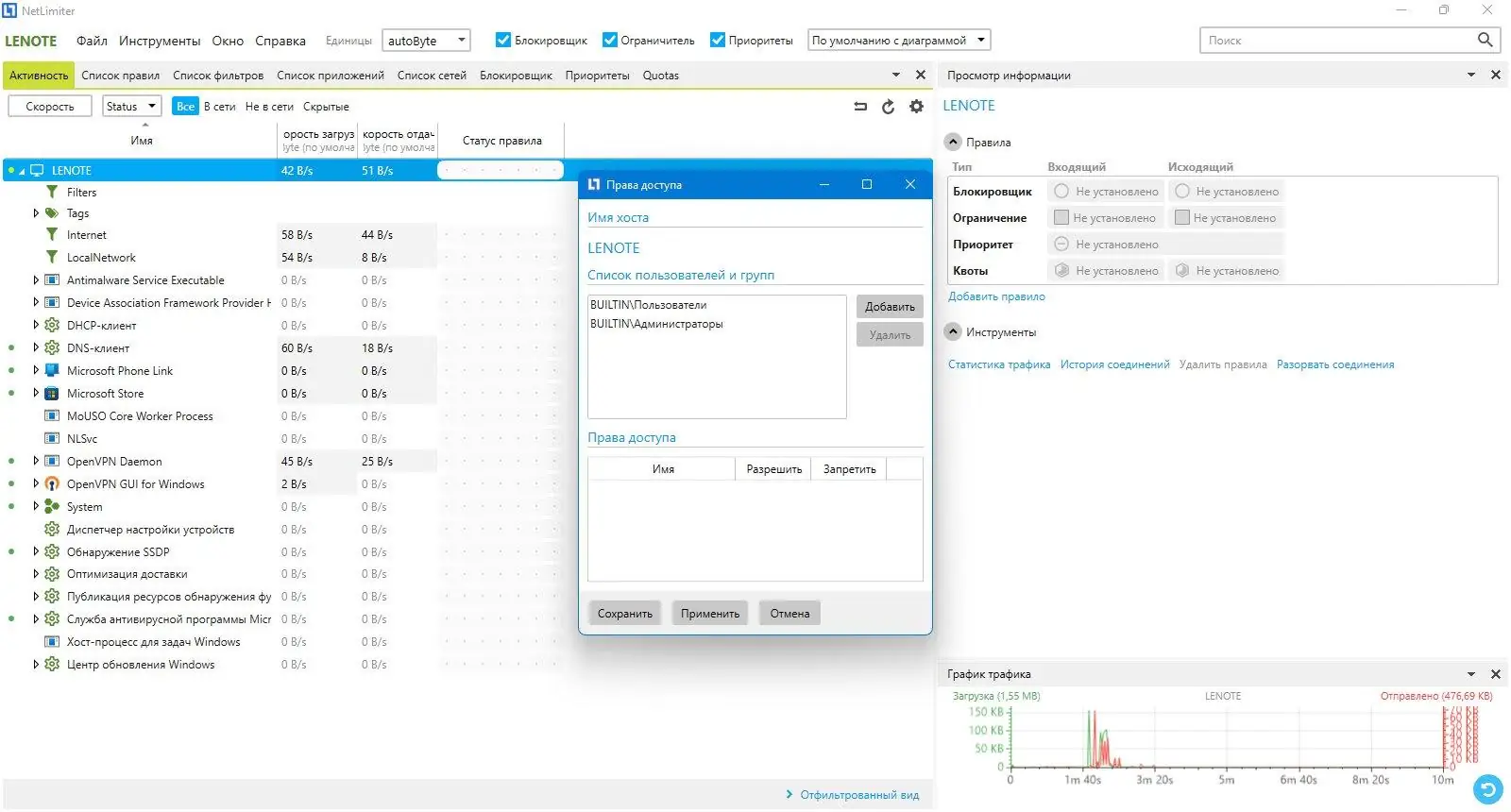Toggle the Ограничитель checkbox
The image size is (1511, 812).
pos(609,40)
